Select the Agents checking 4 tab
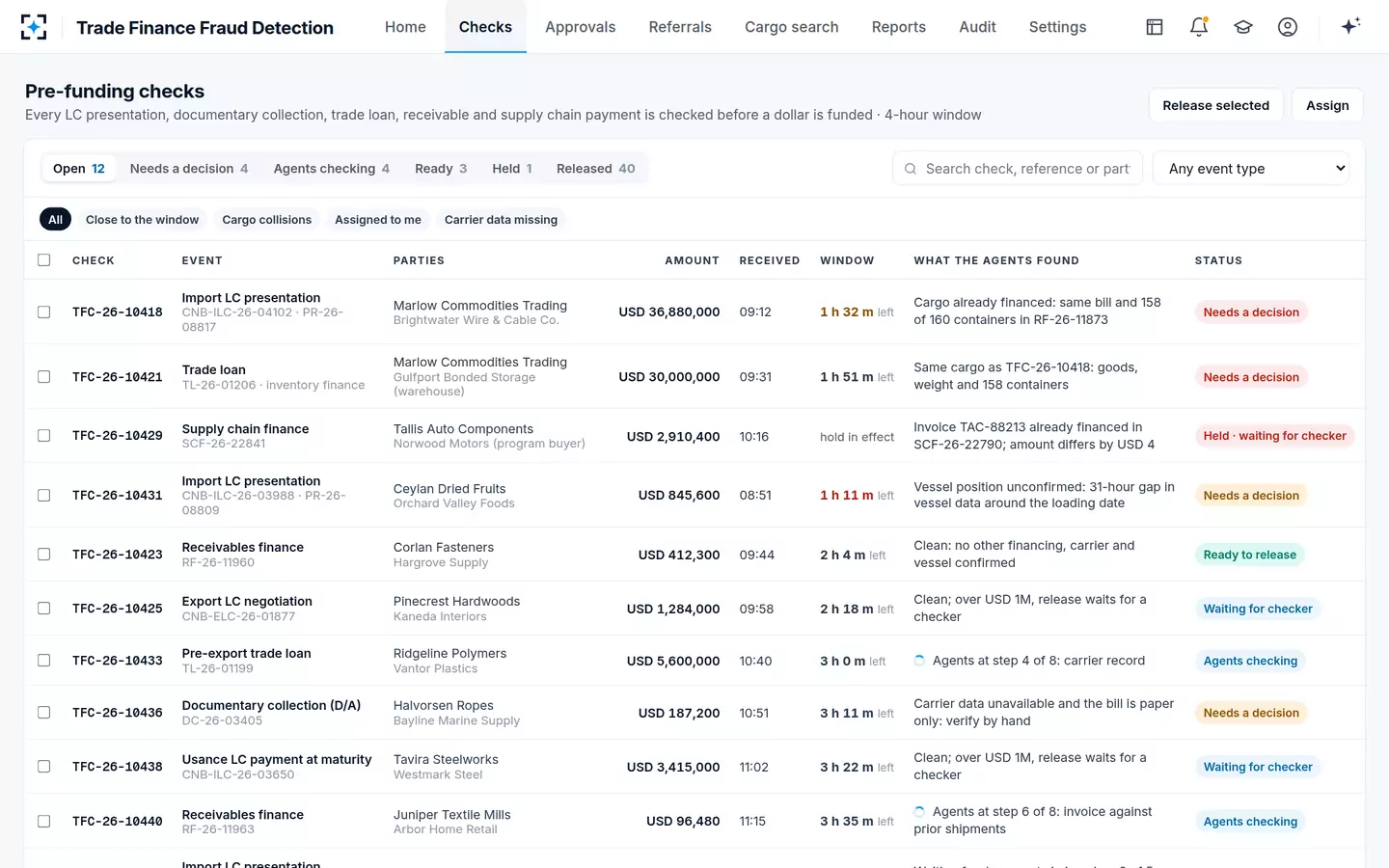 tap(331, 168)
